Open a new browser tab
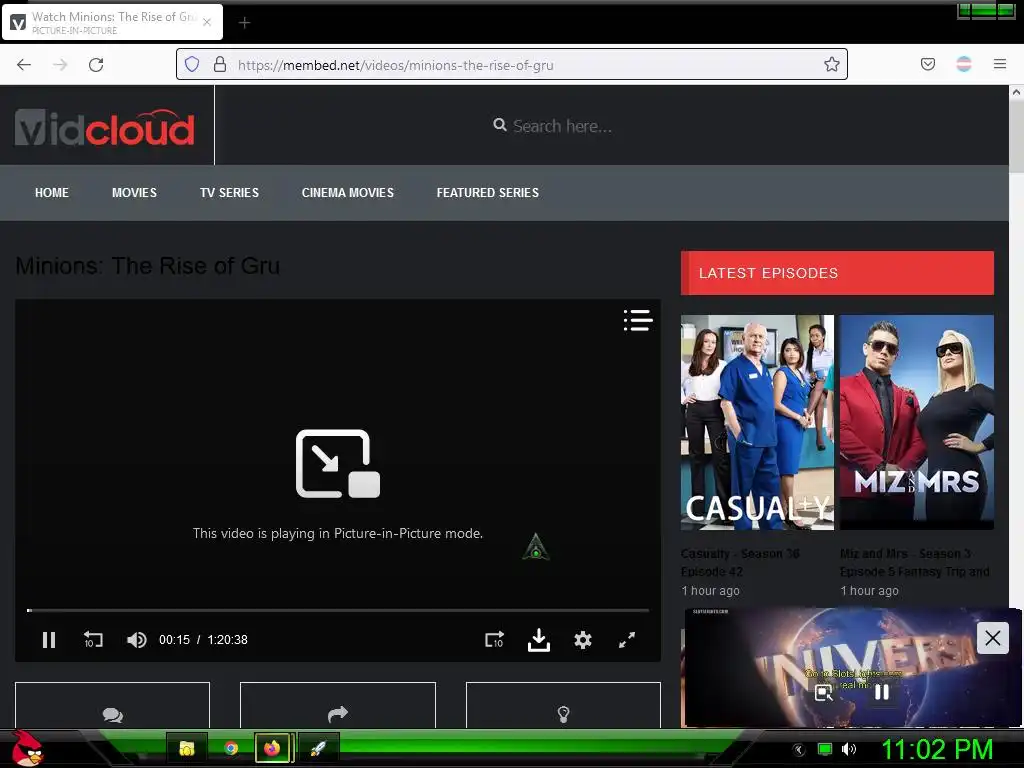The width and height of the screenshot is (1024, 768). 244,23
